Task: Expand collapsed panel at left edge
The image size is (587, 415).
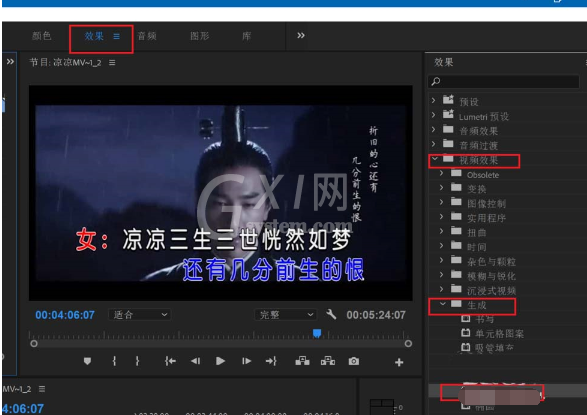Action: (x=10, y=61)
